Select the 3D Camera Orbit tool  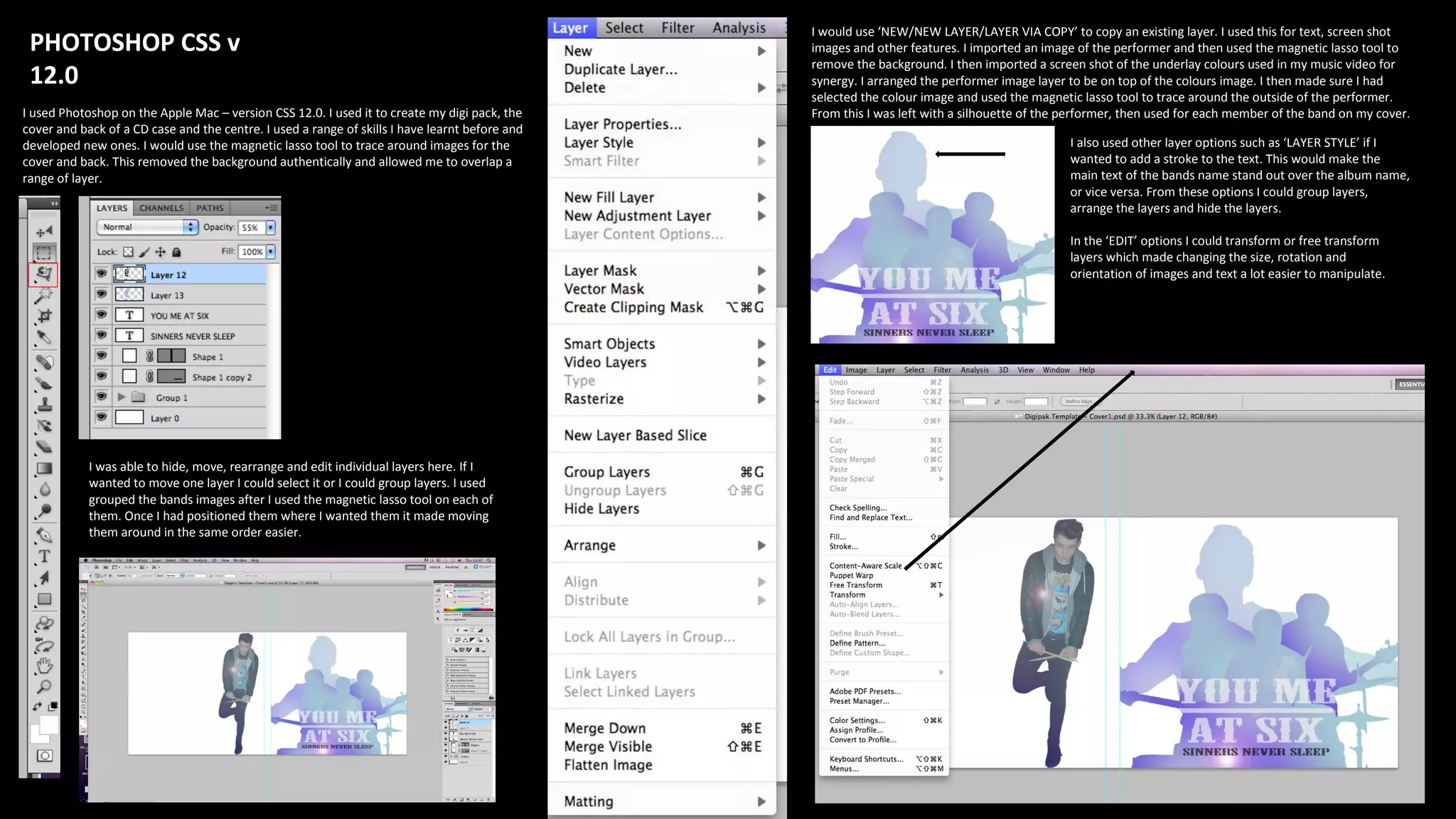tap(44, 646)
